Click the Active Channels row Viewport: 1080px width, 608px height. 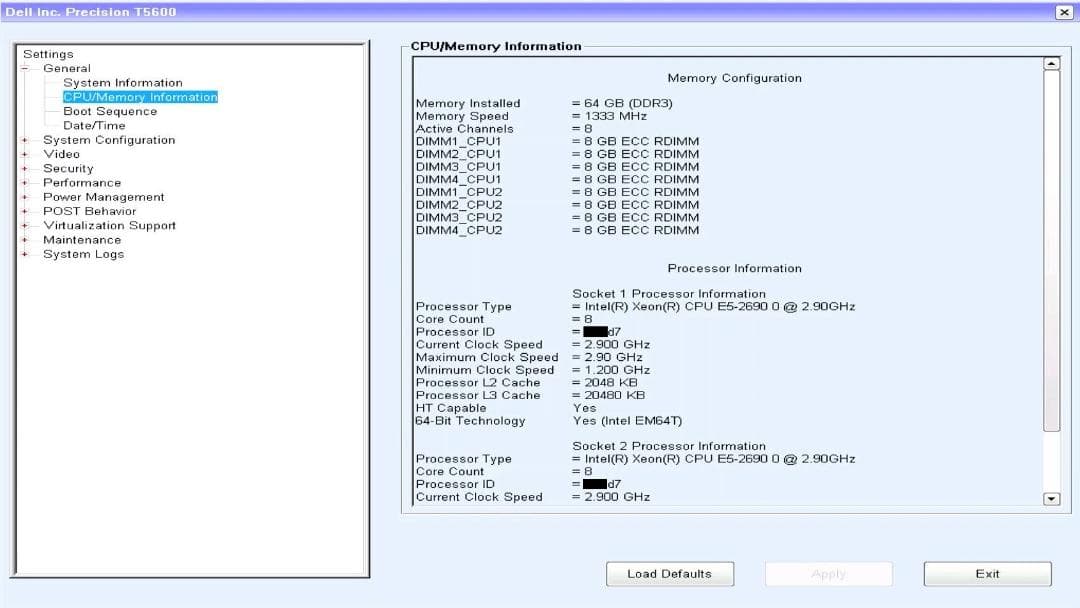point(504,129)
